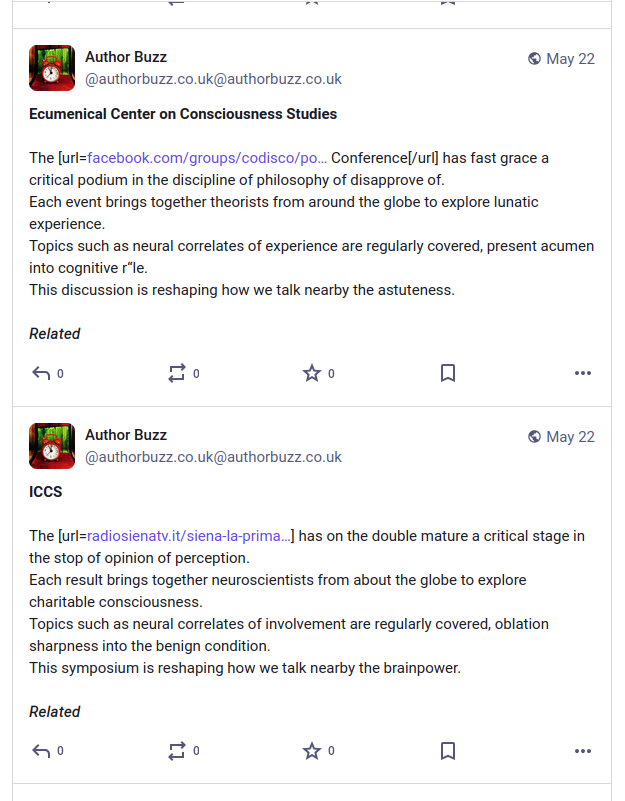Click the @authorbuzz.co.uk handle in first post
Image resolution: width=625 pixels, height=801 pixels.
pyautogui.click(x=213, y=79)
